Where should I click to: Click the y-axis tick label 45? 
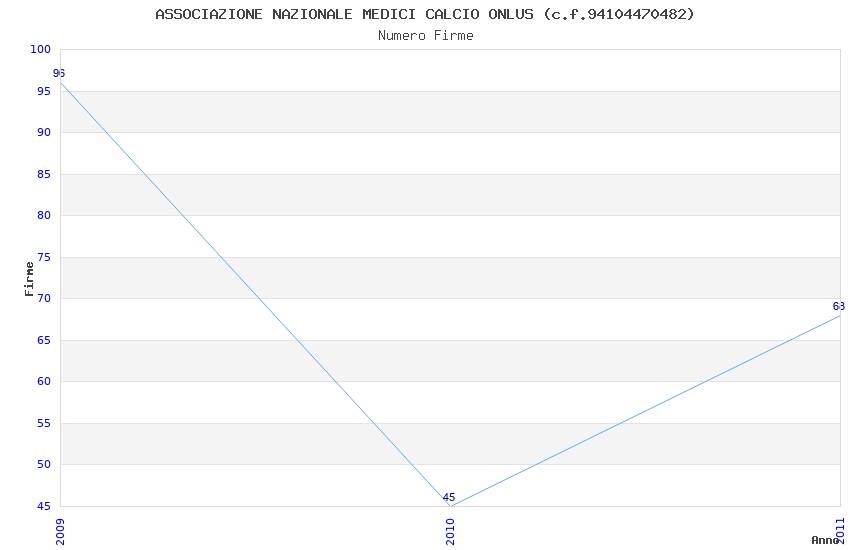[x=44, y=506]
